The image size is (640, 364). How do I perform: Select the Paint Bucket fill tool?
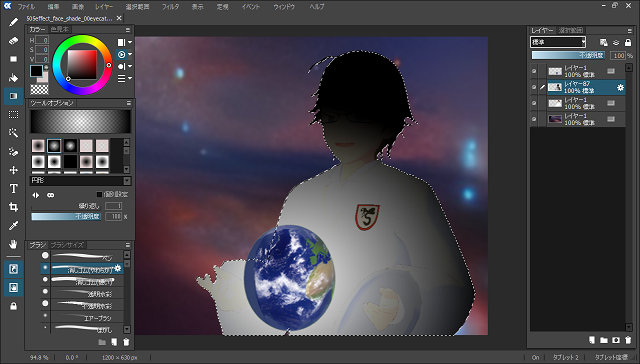[x=13, y=78]
